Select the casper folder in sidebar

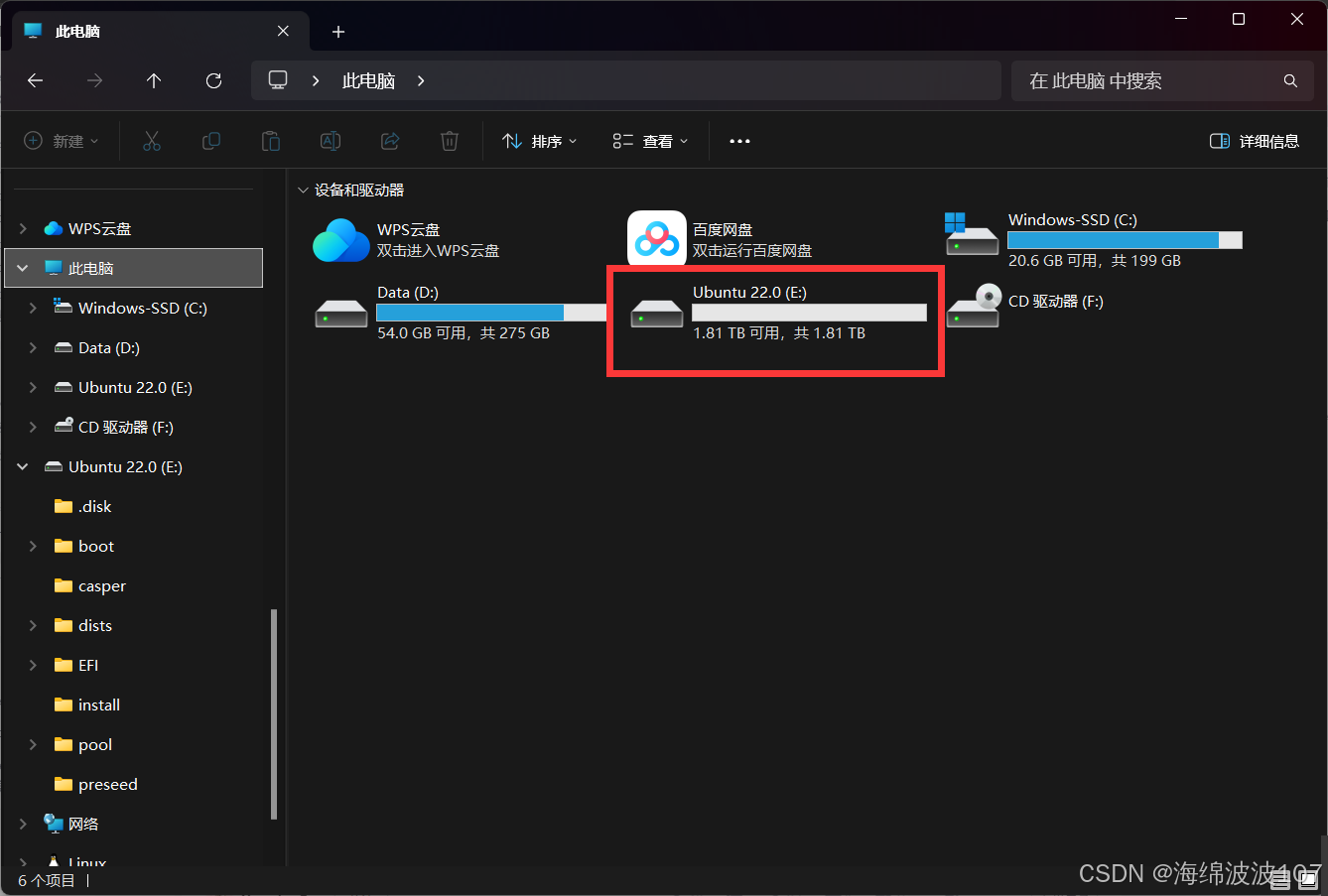click(x=101, y=585)
